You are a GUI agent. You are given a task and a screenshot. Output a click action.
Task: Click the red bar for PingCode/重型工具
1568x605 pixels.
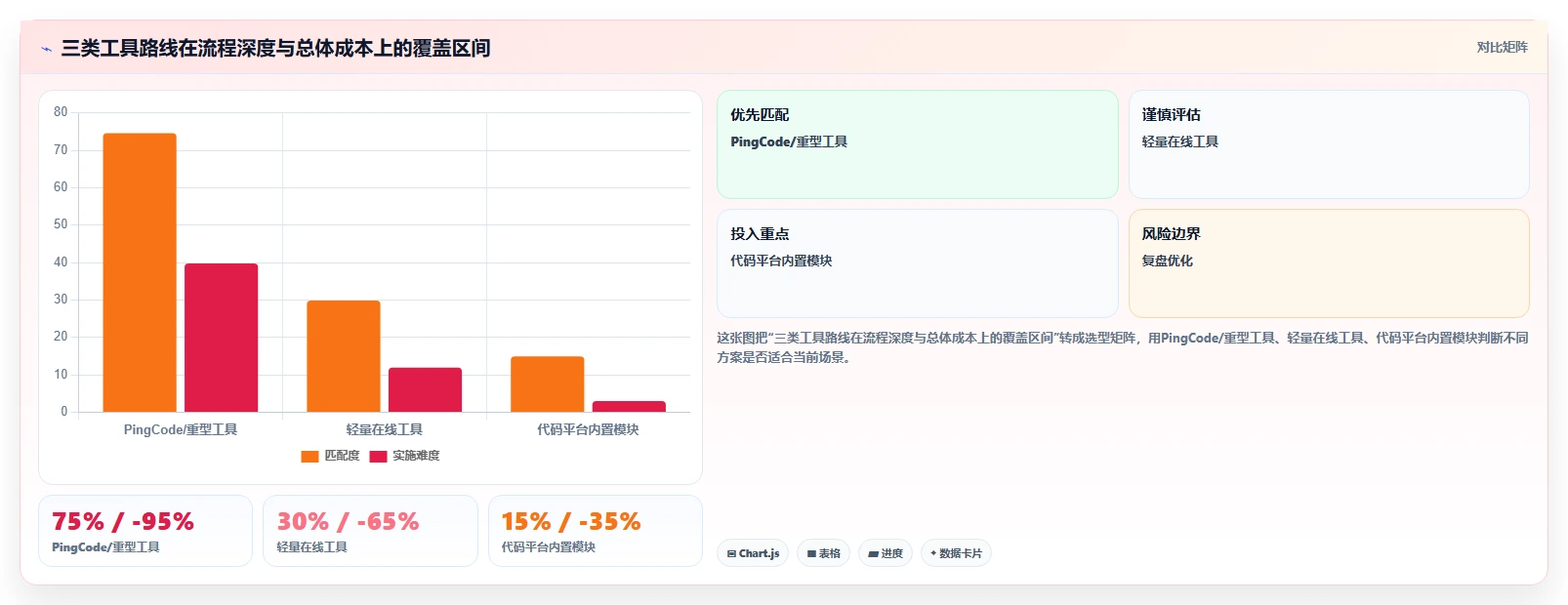click(x=222, y=338)
